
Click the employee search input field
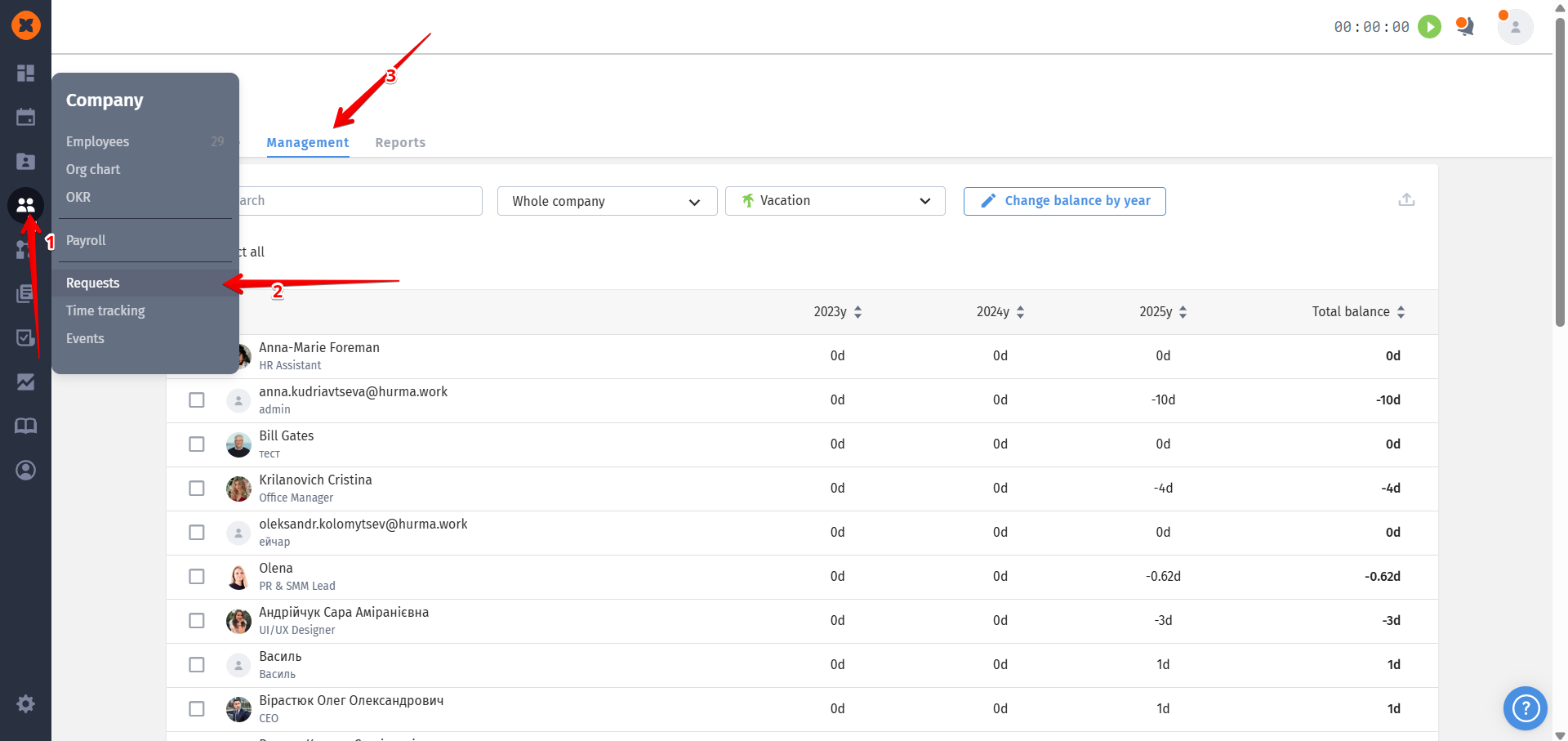[x=359, y=201]
